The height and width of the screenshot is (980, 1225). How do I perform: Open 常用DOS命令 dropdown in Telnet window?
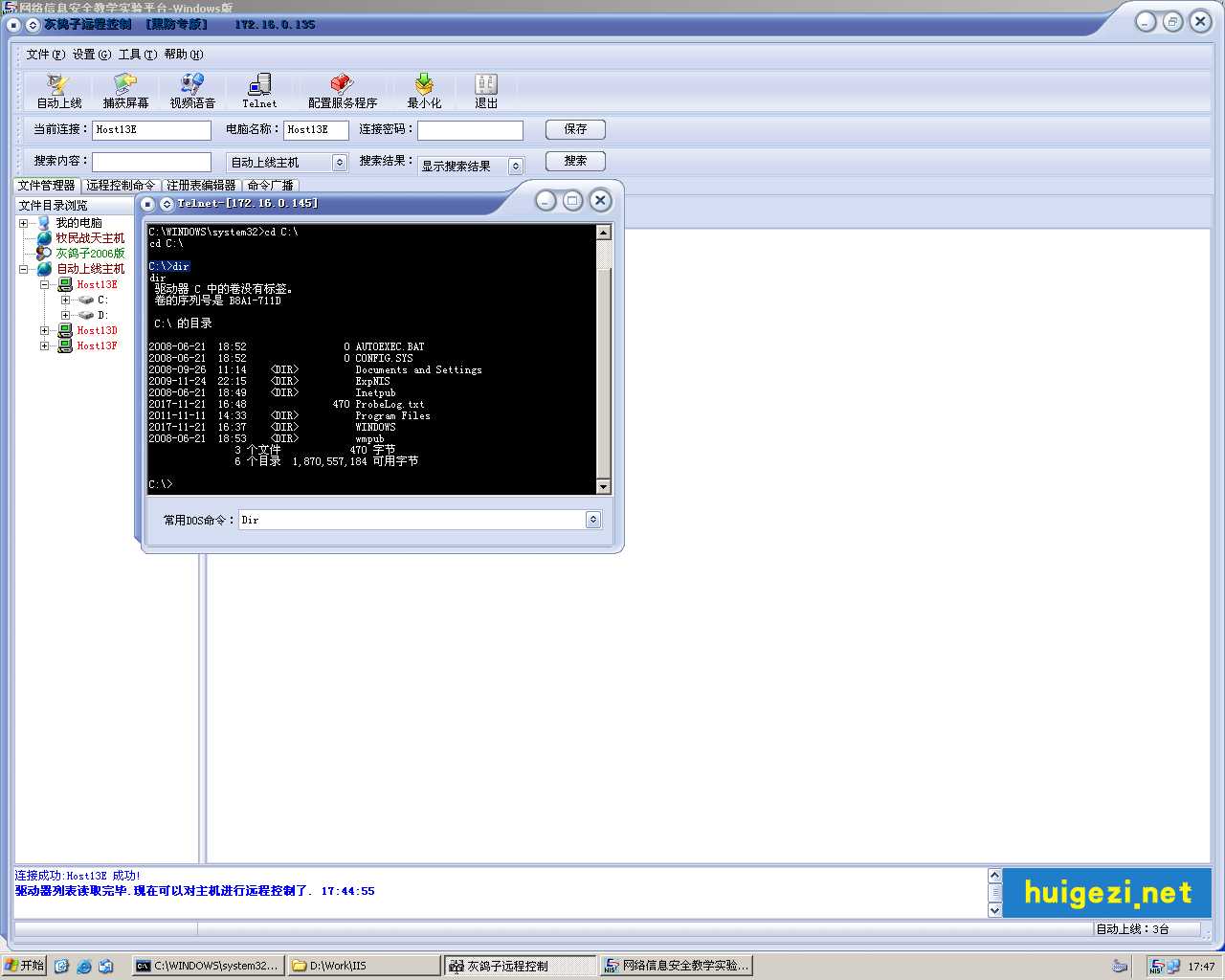tap(593, 520)
